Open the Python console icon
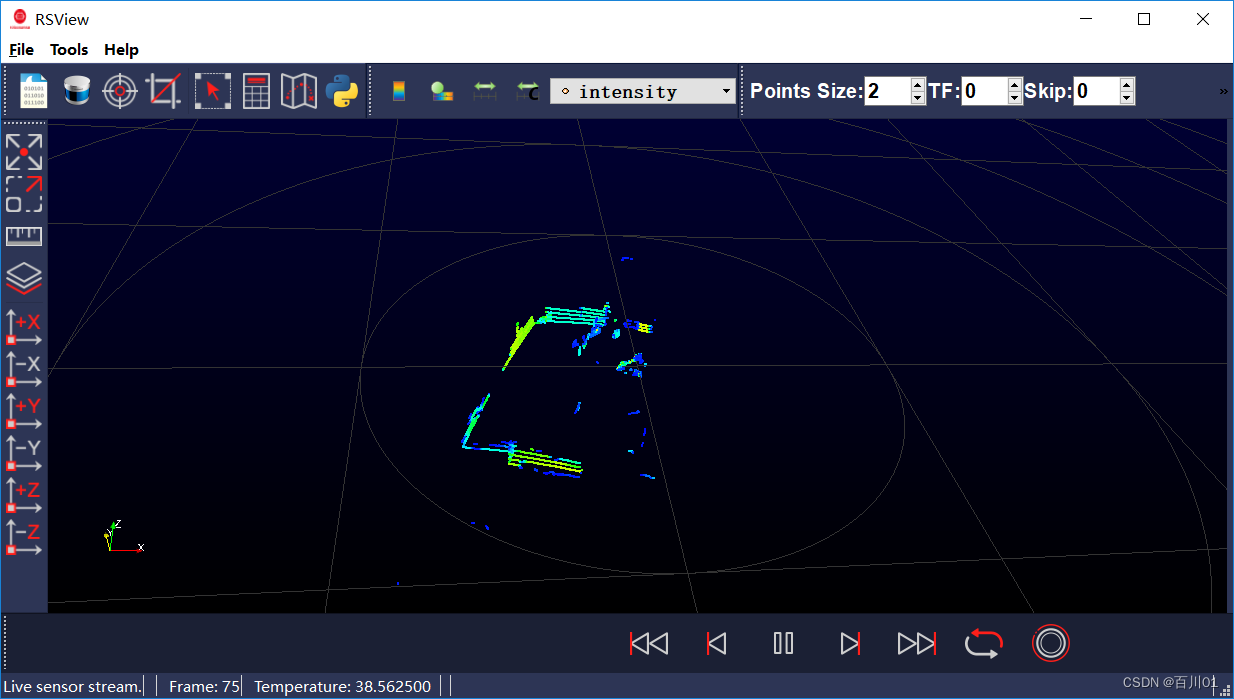The height and width of the screenshot is (699, 1234). click(x=341, y=91)
